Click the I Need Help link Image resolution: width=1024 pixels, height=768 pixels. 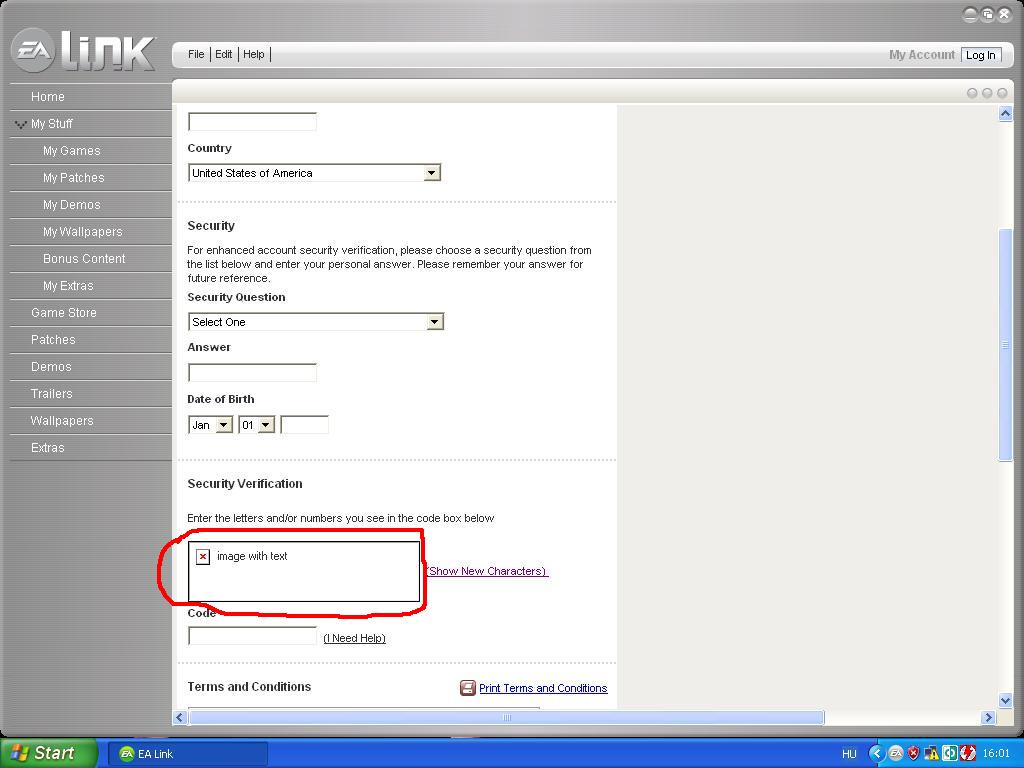click(354, 638)
